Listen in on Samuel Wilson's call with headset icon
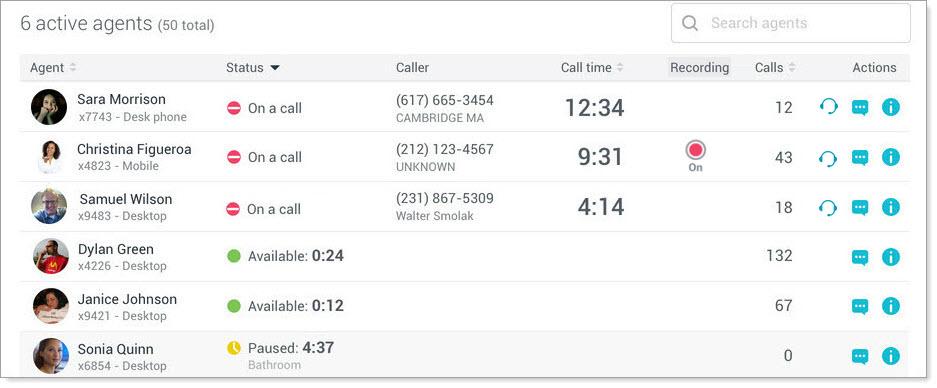The height and width of the screenshot is (388, 937). pyautogui.click(x=828, y=207)
